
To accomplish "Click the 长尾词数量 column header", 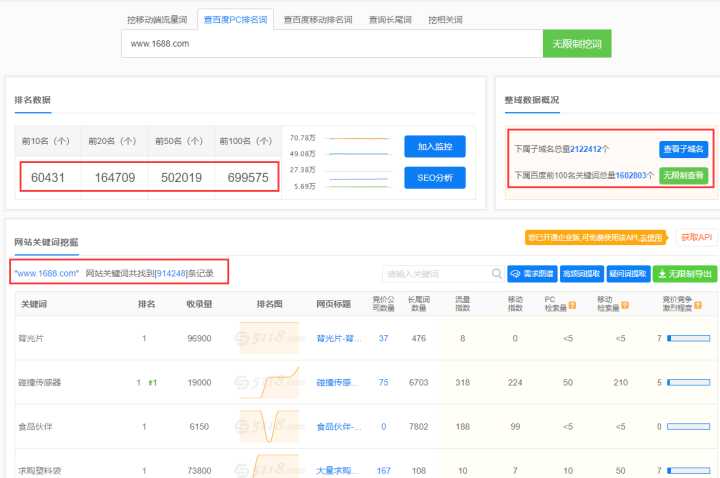I will [x=419, y=304].
